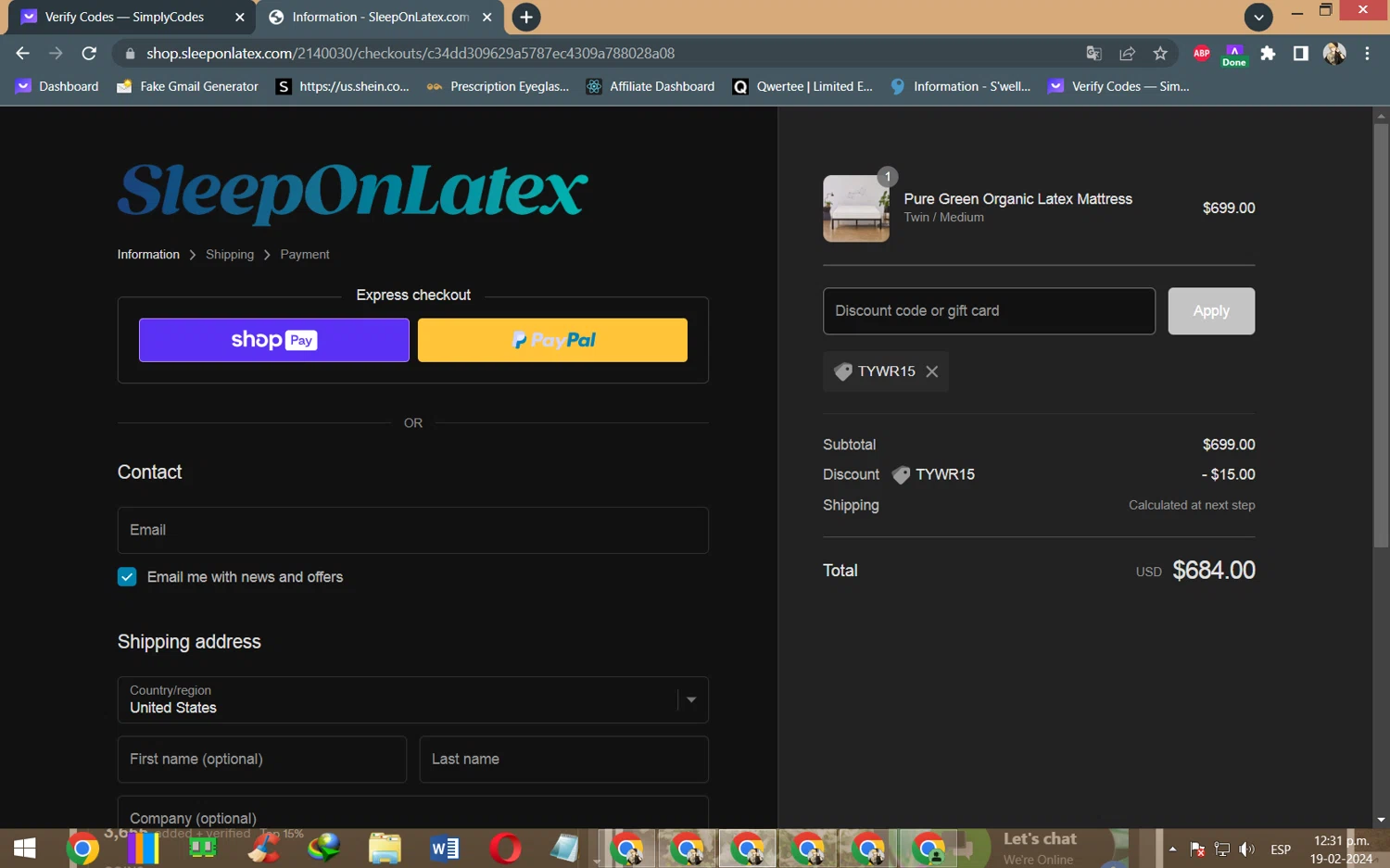Open Fake Gmail Generator bookmark

pos(188,86)
